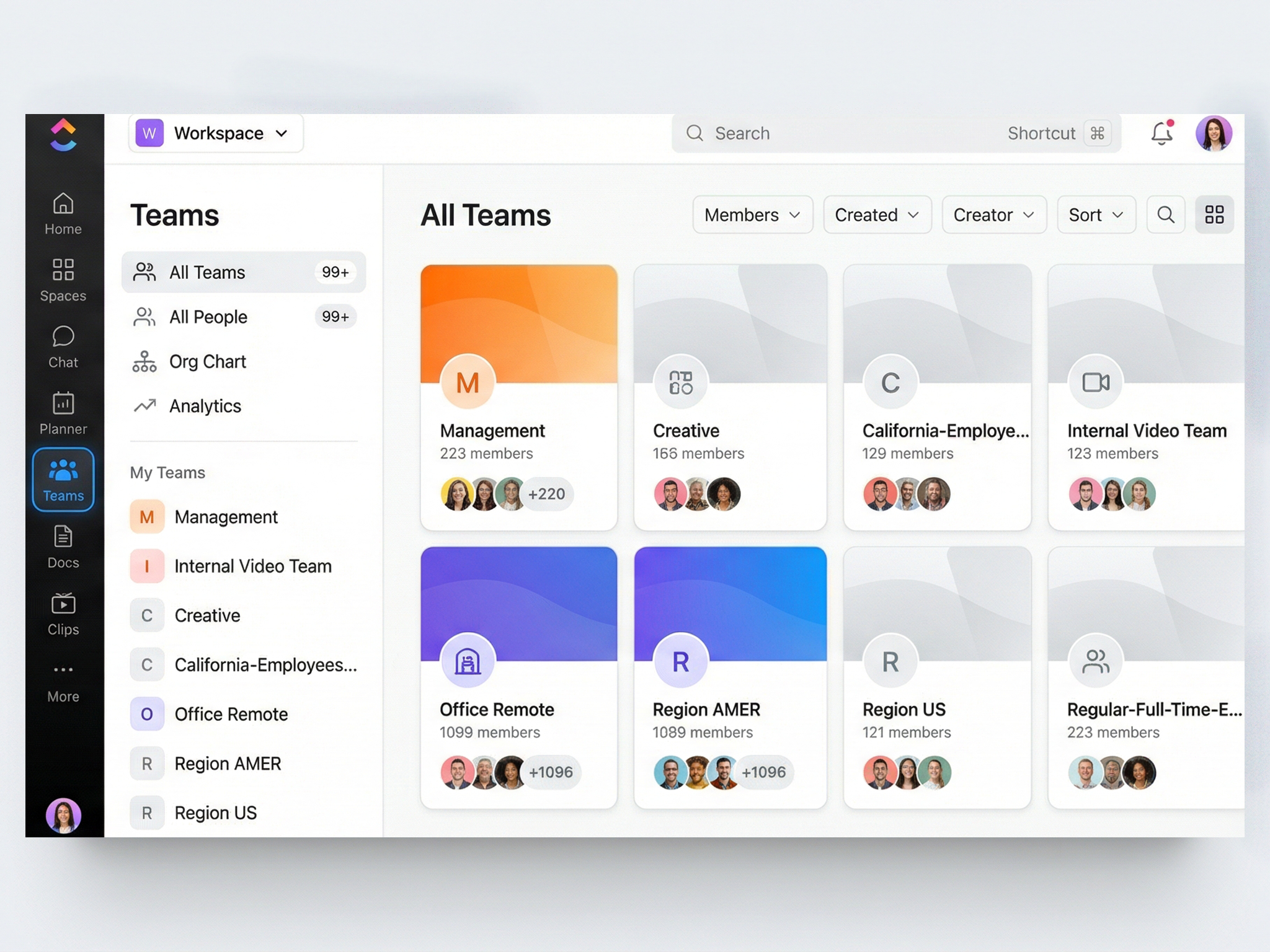Click the teams search magnifier icon
This screenshot has height=952, width=1270.
[x=1166, y=215]
